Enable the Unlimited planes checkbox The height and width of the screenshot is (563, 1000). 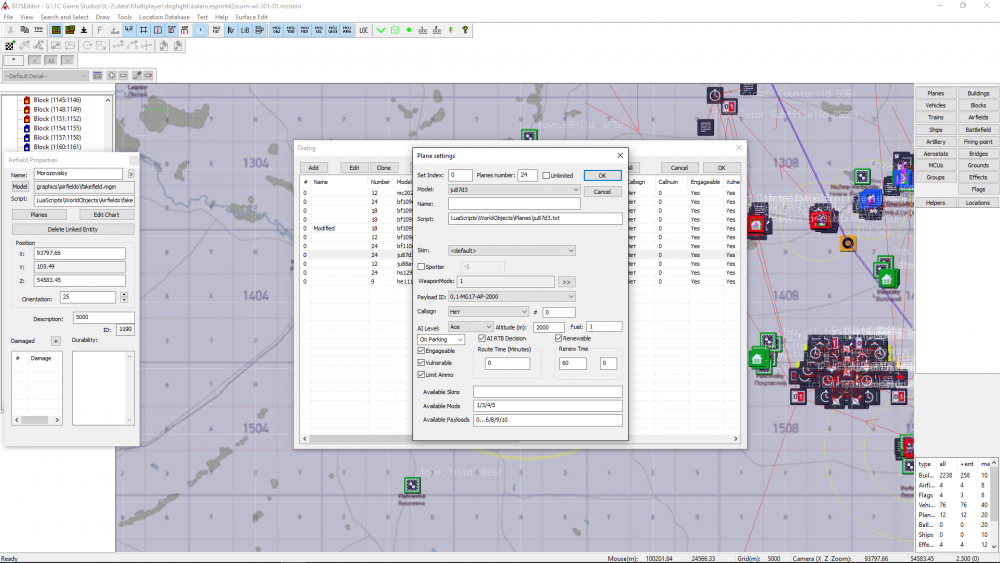[x=546, y=175]
